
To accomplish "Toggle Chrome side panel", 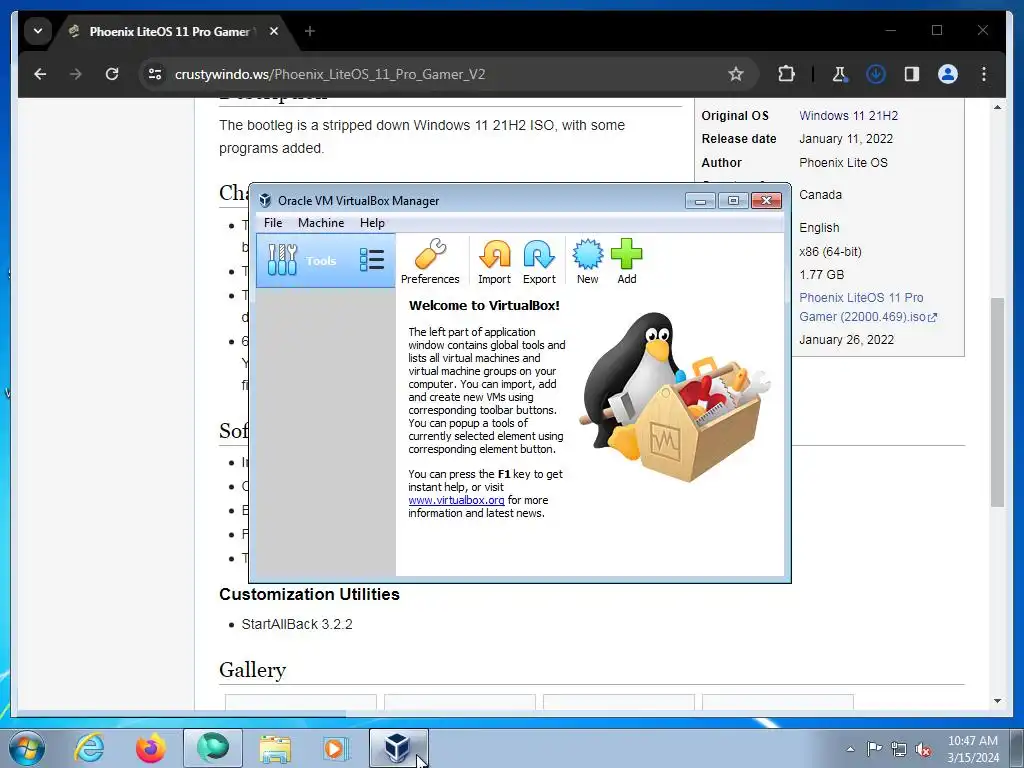I will pos(912,74).
